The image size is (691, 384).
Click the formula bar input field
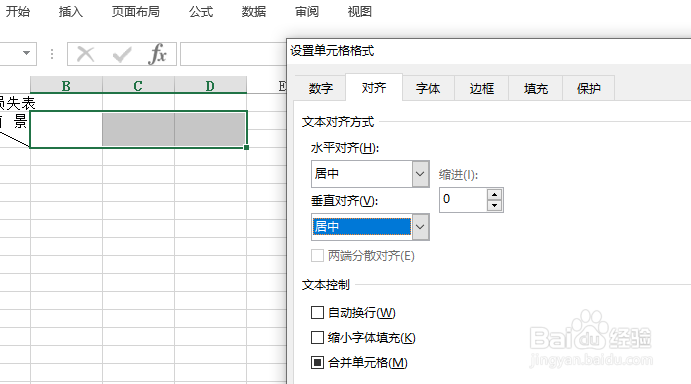233,54
